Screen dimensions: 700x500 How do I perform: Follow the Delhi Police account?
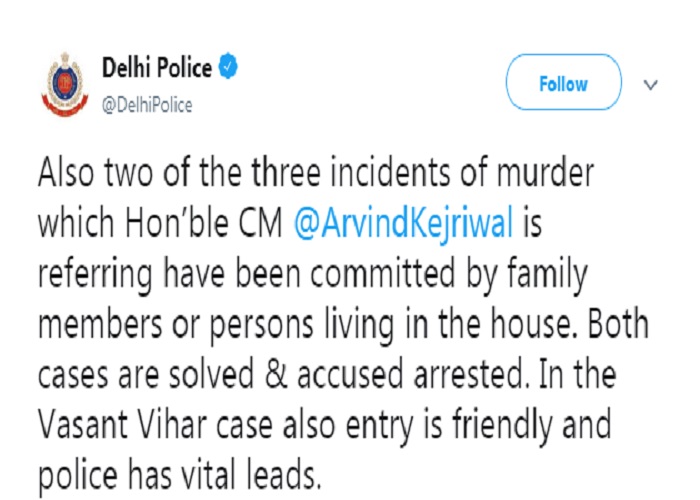pos(563,83)
